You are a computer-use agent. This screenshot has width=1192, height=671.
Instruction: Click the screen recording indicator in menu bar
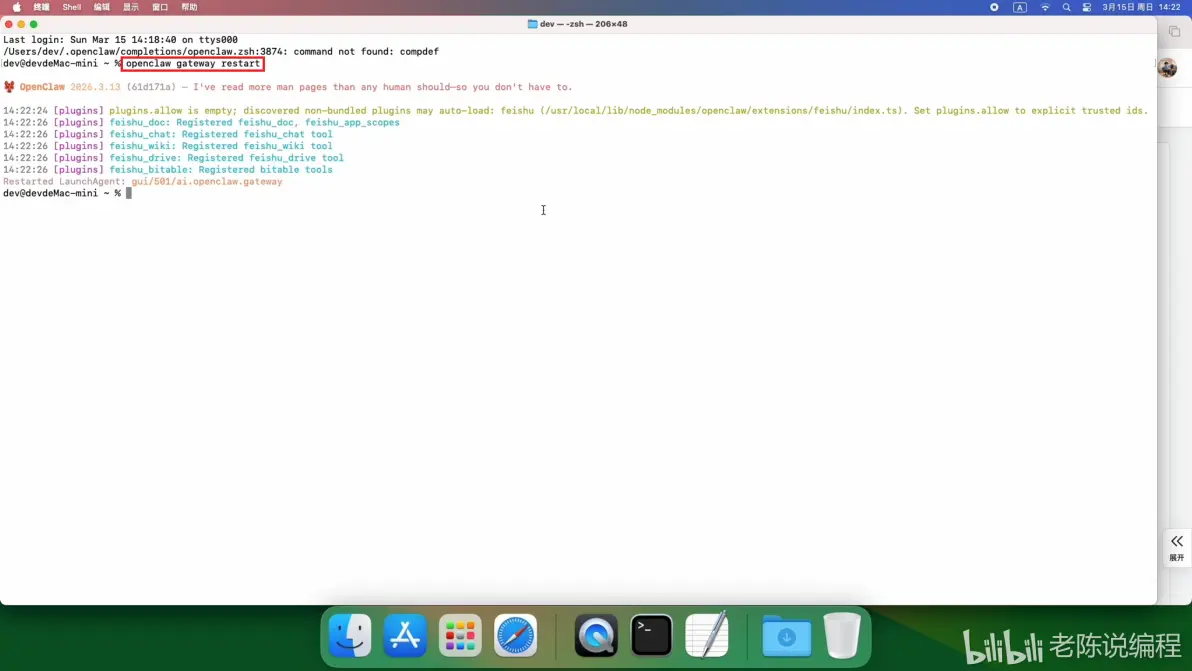[x=994, y=7]
